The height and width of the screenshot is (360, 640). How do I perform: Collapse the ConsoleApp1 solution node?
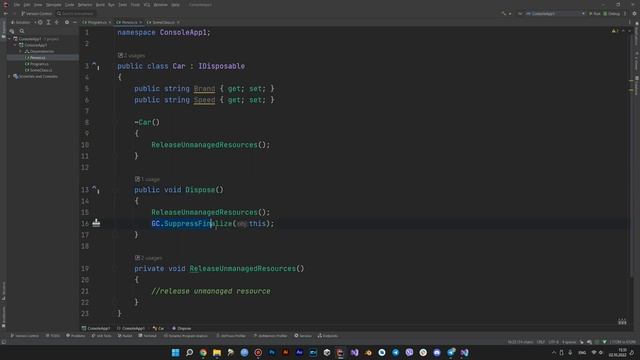point(10,39)
